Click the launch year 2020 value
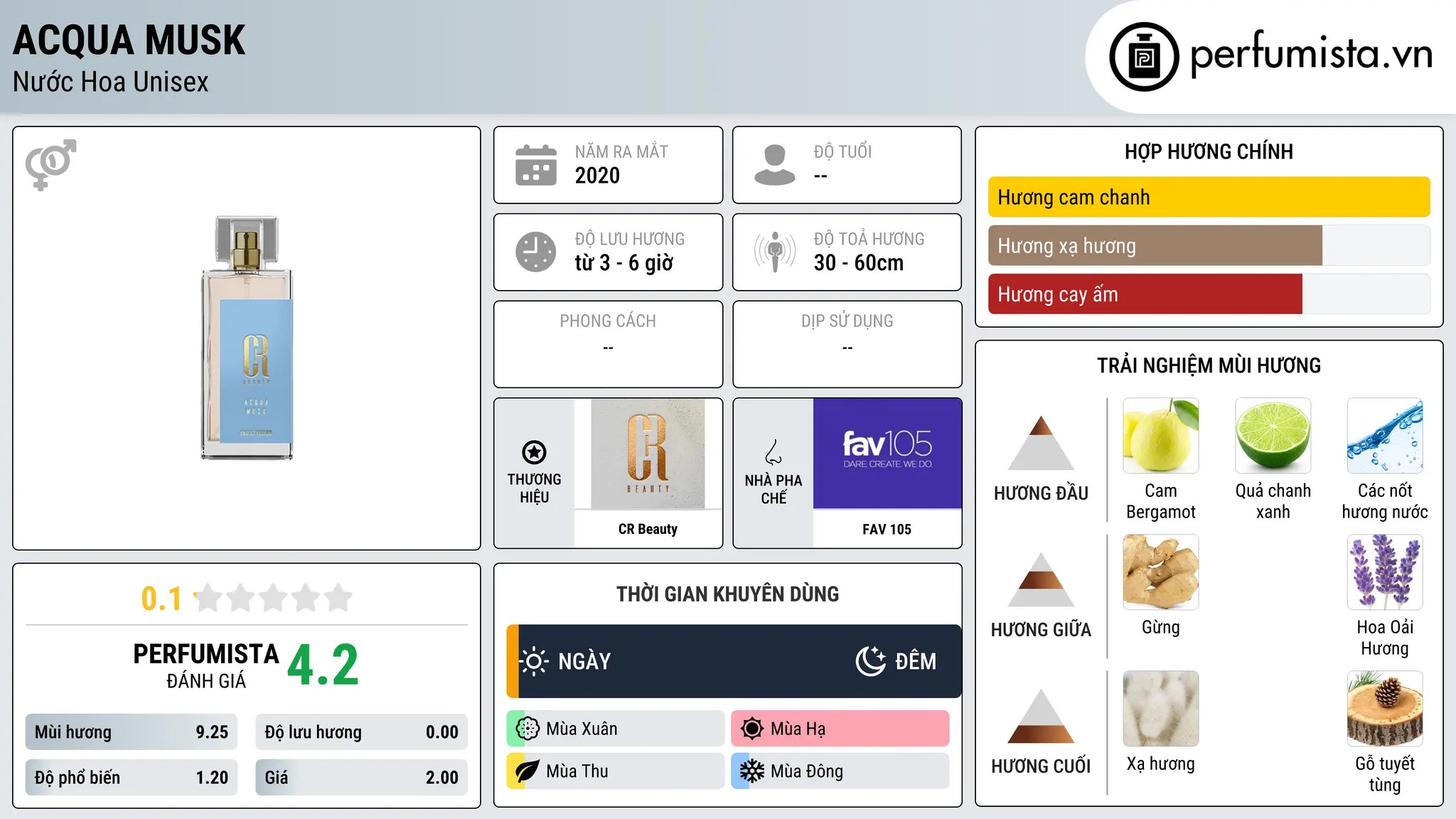This screenshot has width=1456, height=819. point(597,176)
